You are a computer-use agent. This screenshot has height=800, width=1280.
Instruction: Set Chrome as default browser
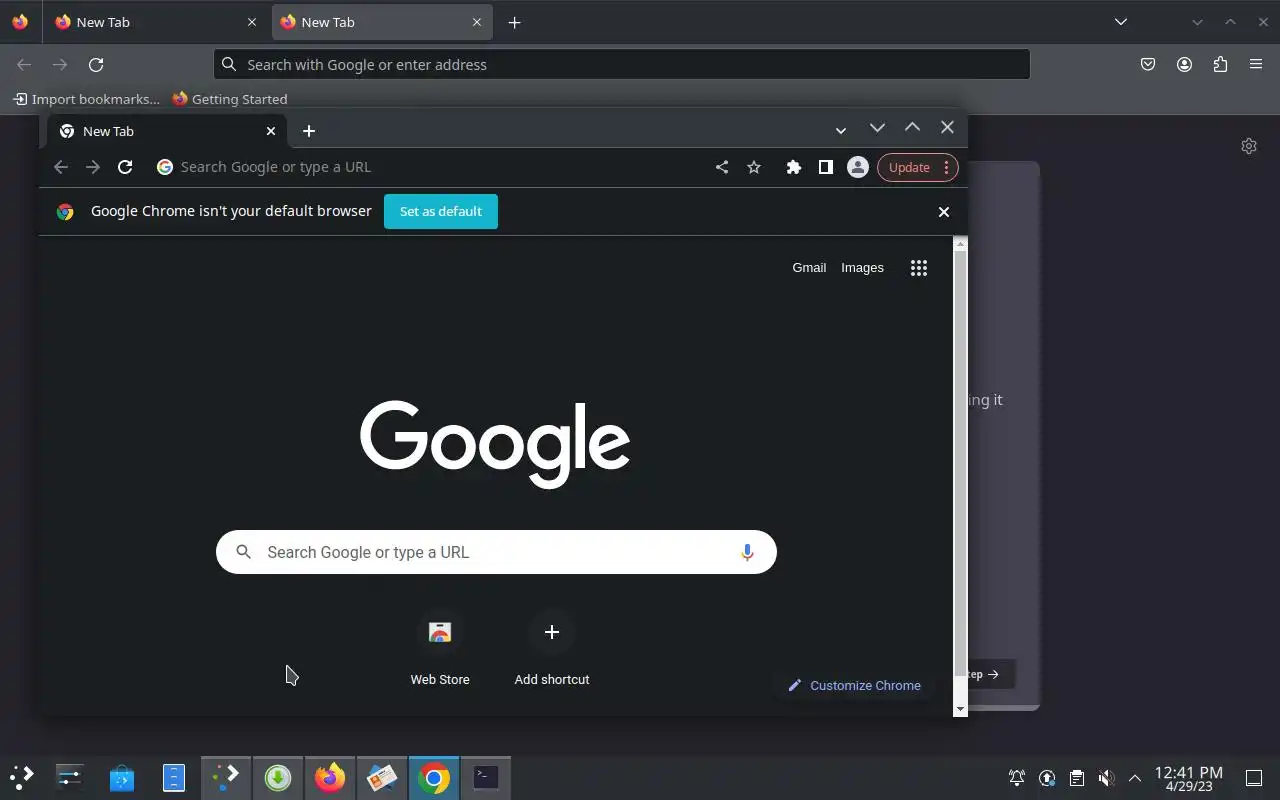tap(441, 211)
